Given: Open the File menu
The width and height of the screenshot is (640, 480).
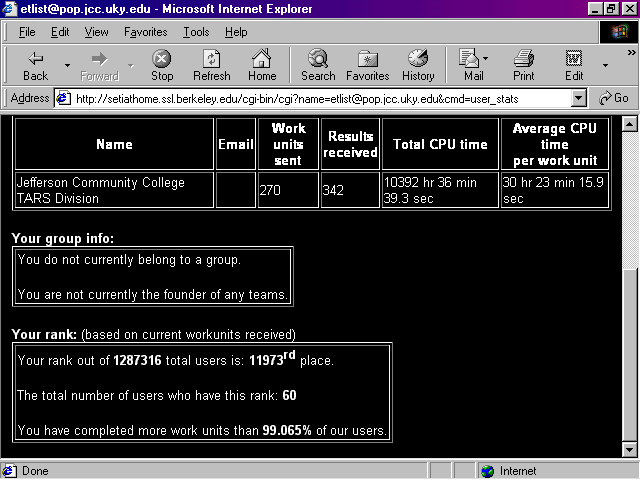Looking at the screenshot, I should [x=27, y=32].
